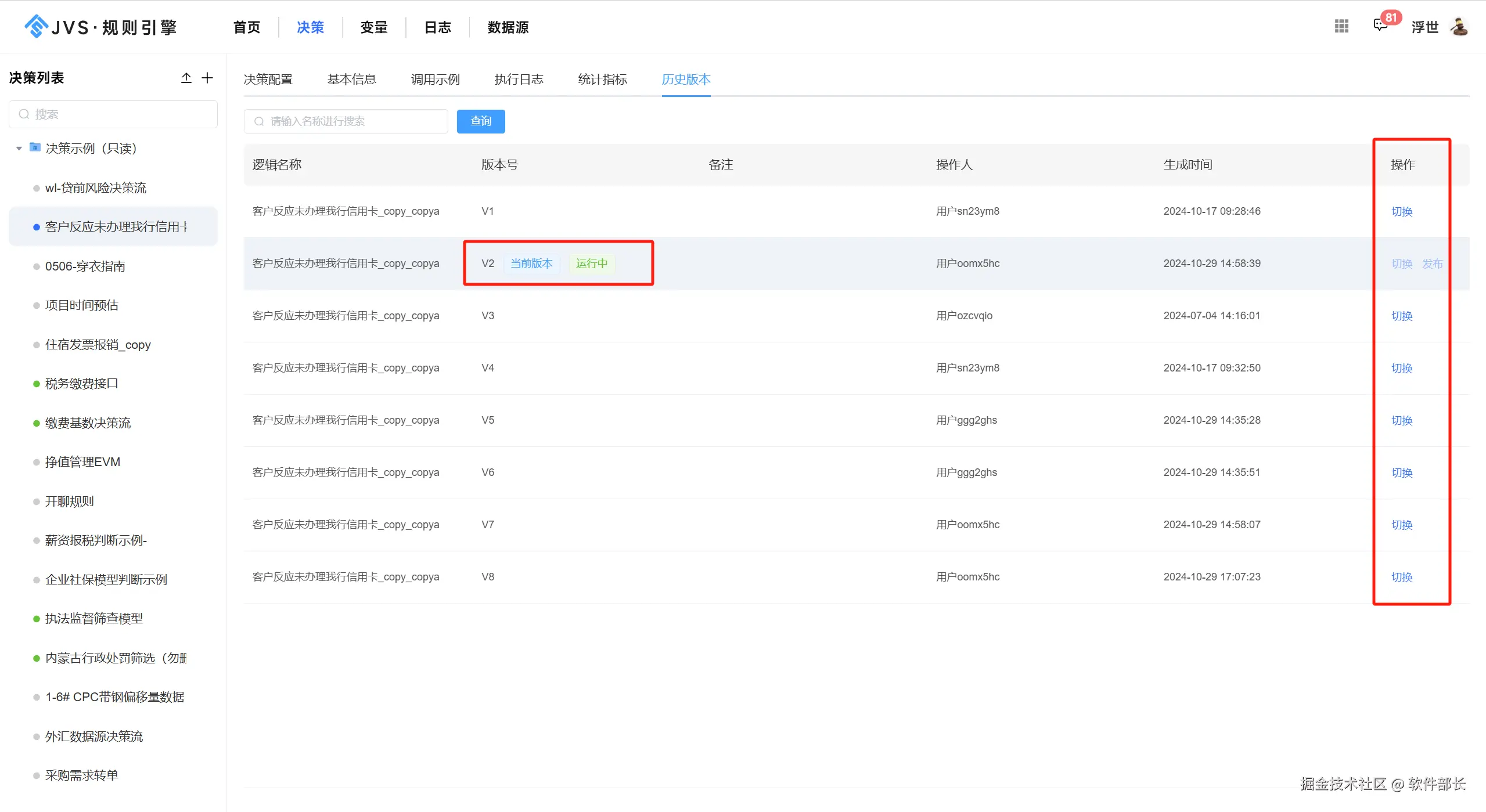
Task: Click the upload icon beside 决策列表
Action: point(186,78)
